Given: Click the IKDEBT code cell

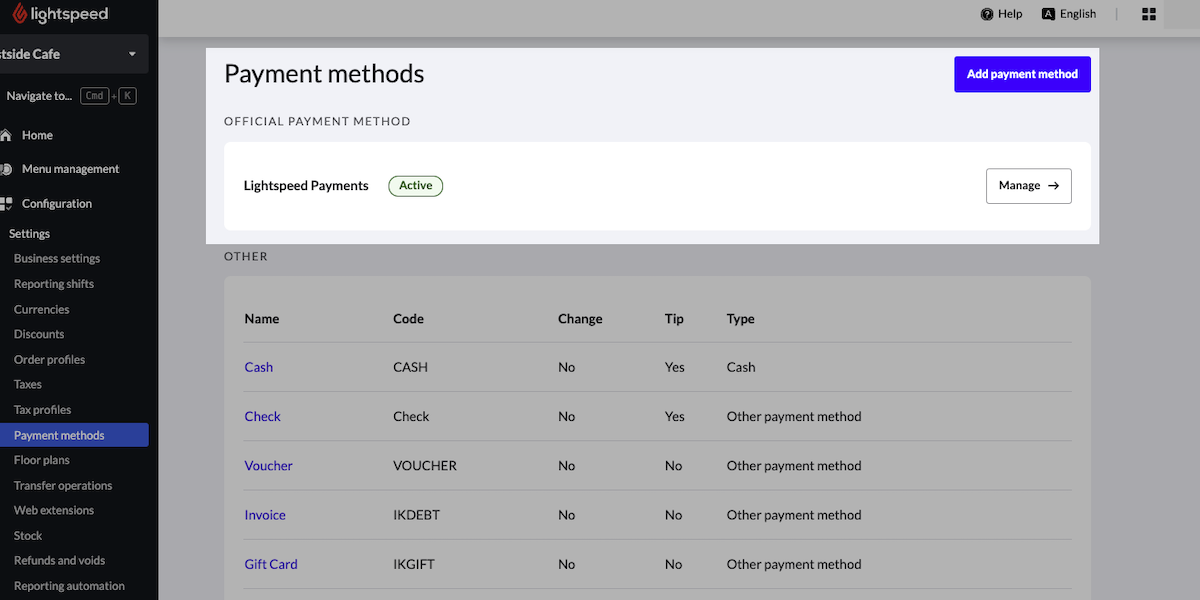Looking at the screenshot, I should tap(417, 515).
